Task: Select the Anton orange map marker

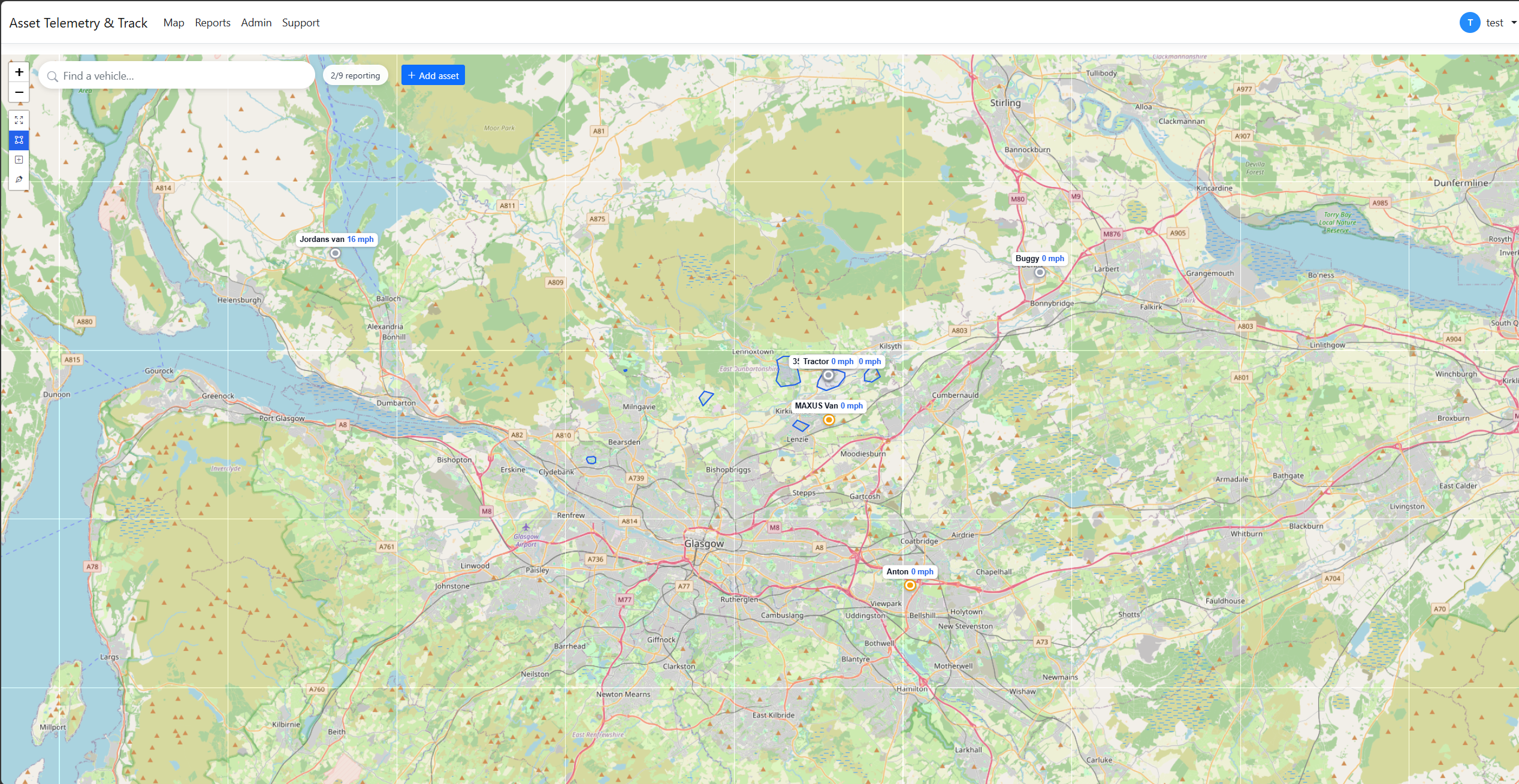Action: point(910,586)
